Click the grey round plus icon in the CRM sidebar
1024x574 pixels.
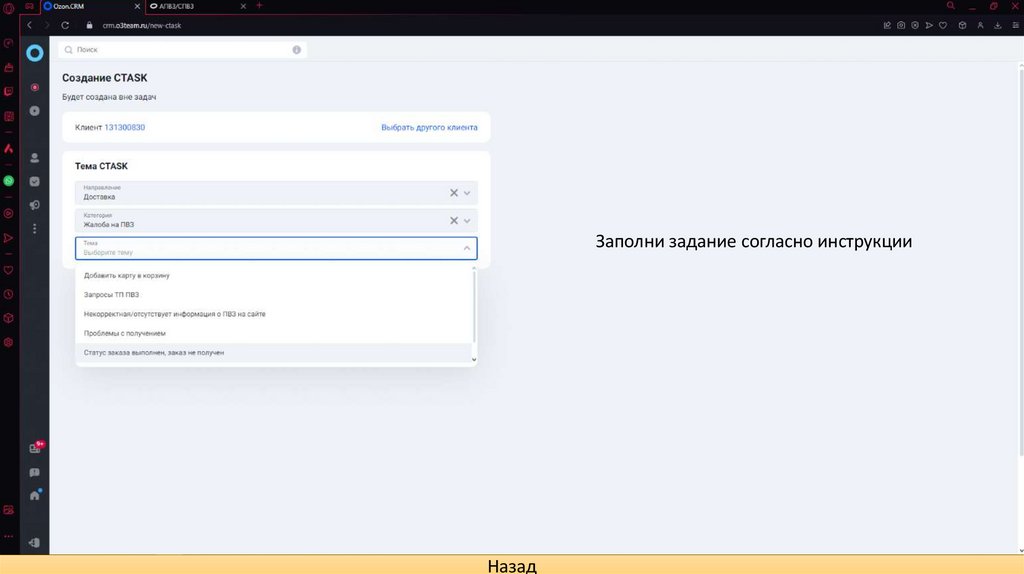pos(35,111)
